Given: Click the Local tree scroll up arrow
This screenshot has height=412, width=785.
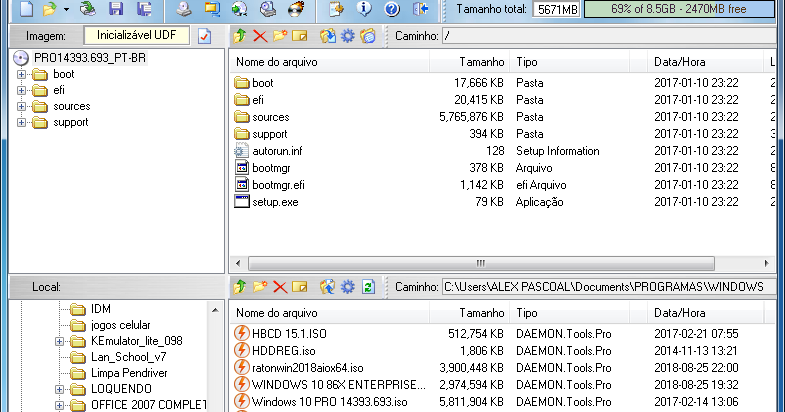Looking at the screenshot, I should 215,310.
